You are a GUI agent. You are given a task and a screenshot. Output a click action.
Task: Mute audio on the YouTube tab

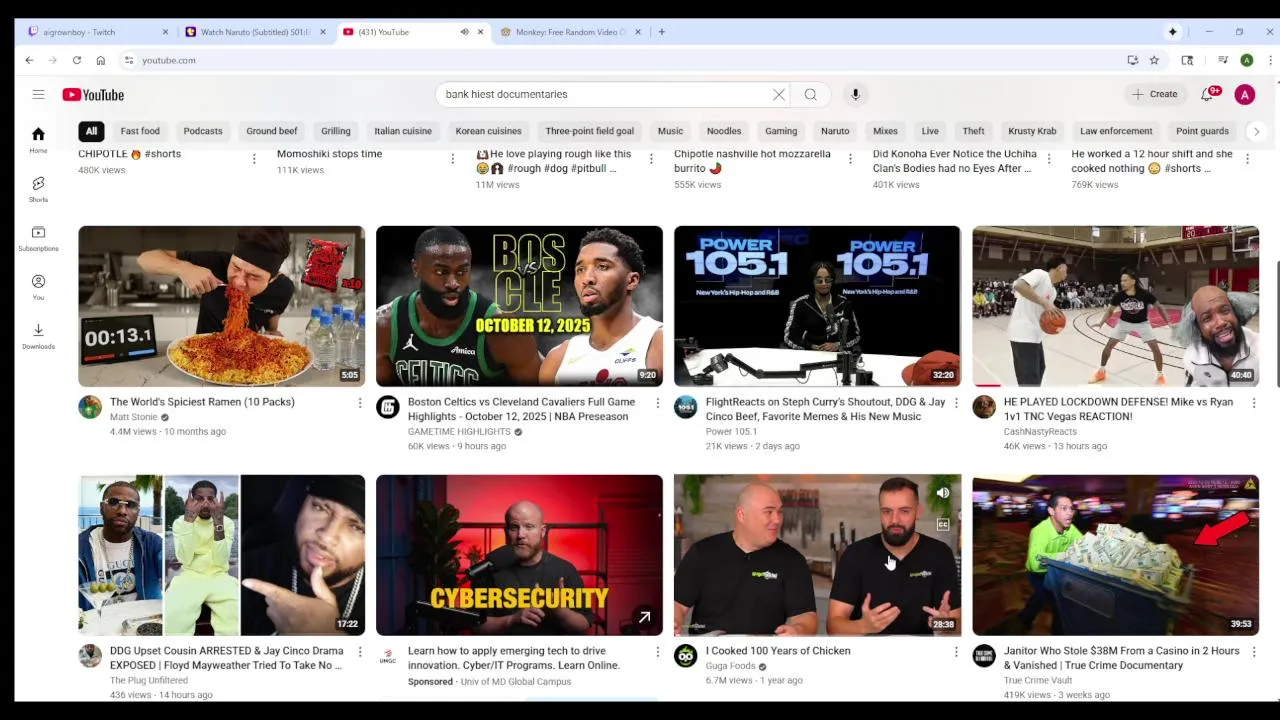[x=464, y=32]
